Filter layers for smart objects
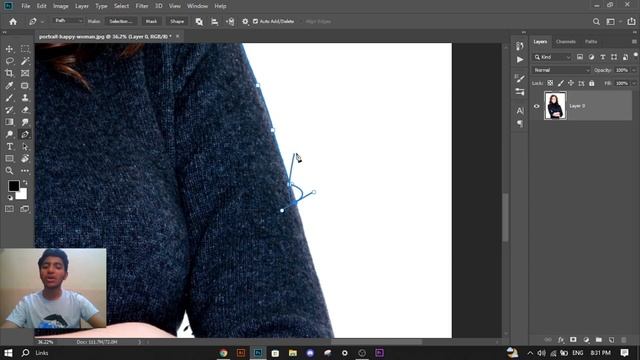This screenshot has width=640, height=360. [625, 57]
